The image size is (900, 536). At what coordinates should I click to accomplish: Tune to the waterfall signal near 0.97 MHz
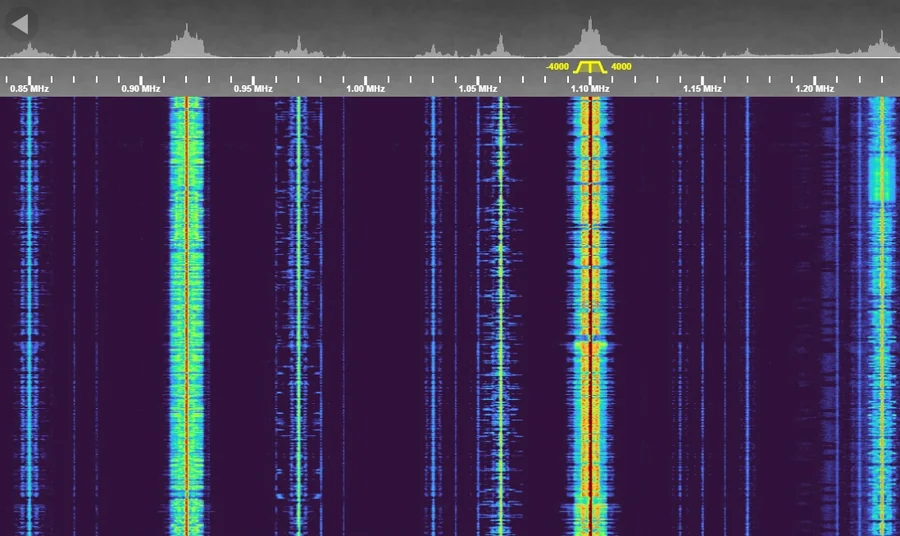pos(298,316)
